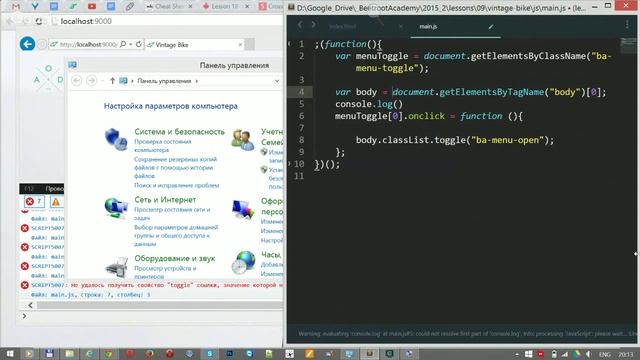640x360 pixels.
Task: Open the pinned paperclip-link tab in Chrome
Action: pos(130,7)
